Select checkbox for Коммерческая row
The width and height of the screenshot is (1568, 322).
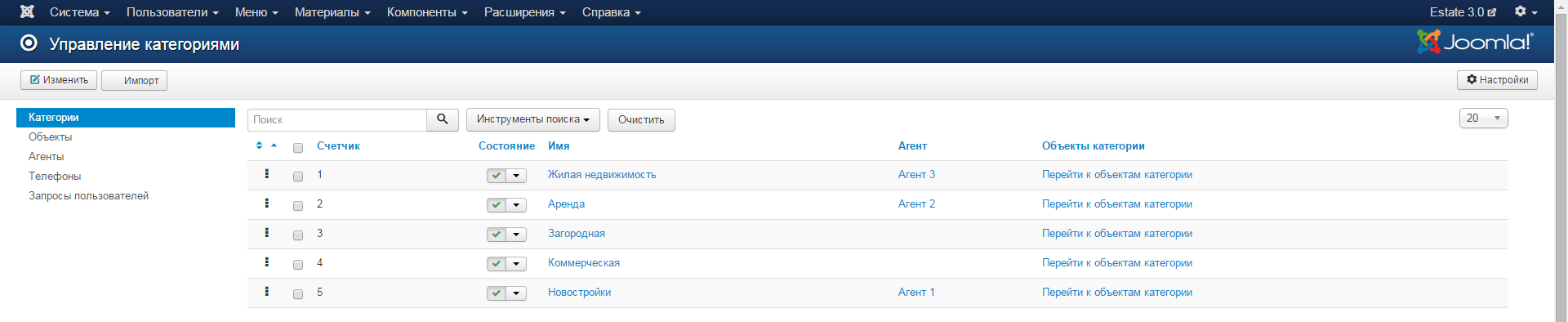[298, 265]
